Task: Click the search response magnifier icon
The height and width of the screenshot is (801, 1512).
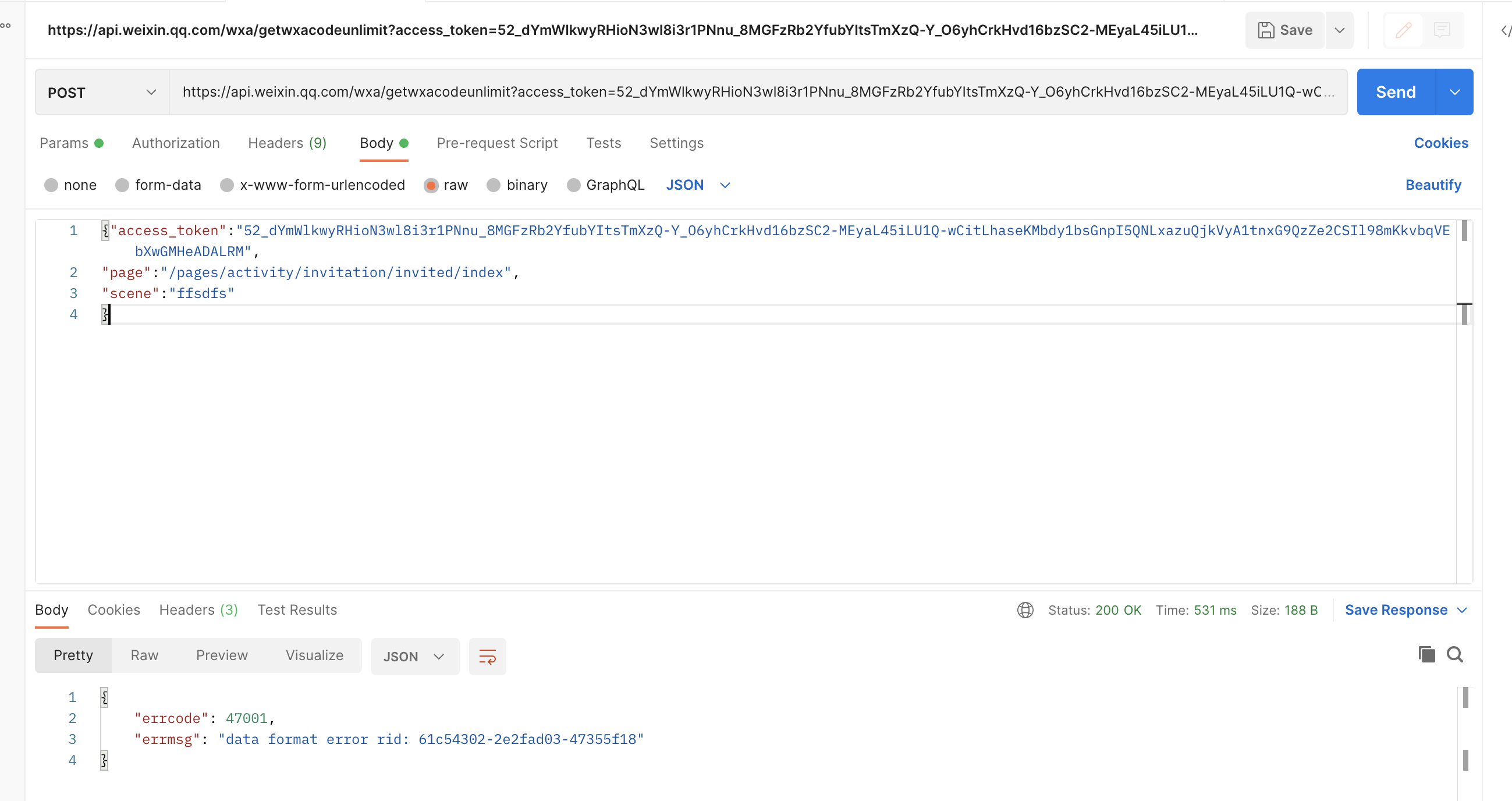Action: pos(1454,654)
